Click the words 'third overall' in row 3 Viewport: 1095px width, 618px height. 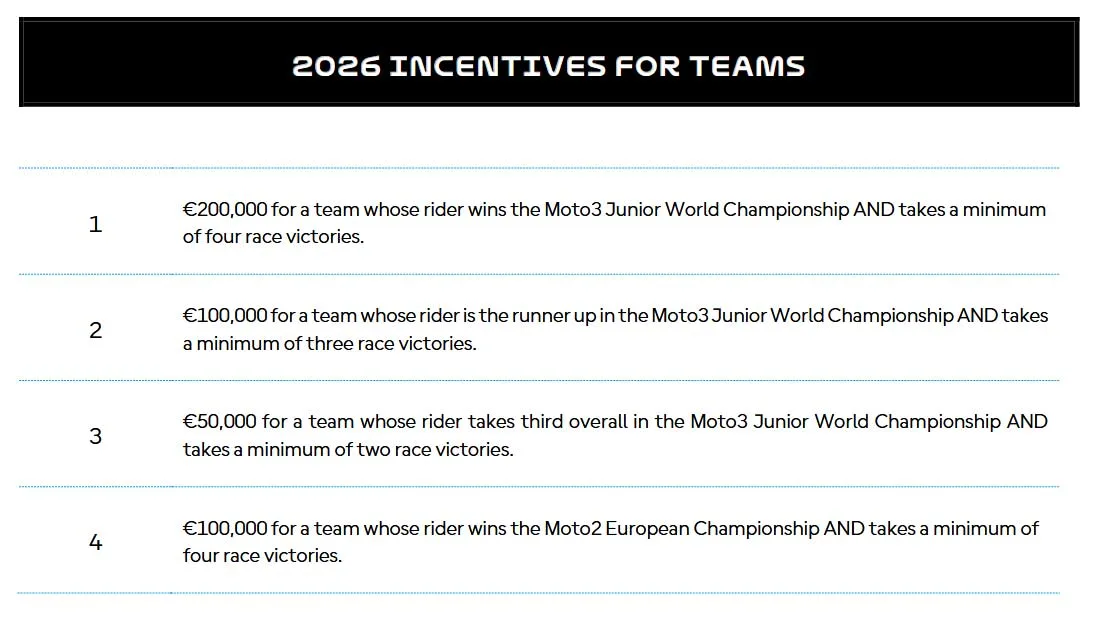570,422
